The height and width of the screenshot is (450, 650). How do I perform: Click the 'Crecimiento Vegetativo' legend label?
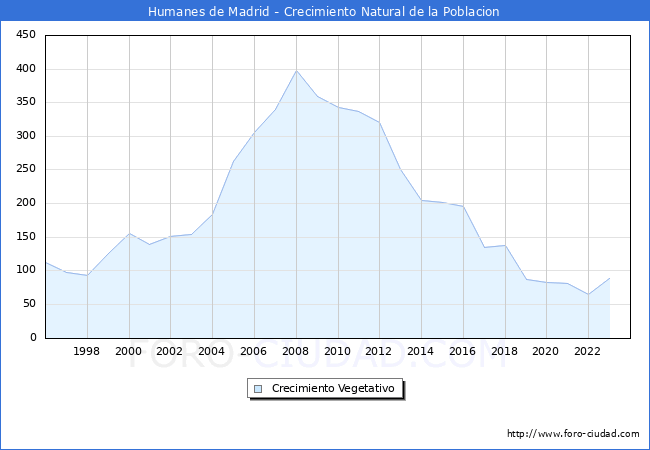coord(333,388)
